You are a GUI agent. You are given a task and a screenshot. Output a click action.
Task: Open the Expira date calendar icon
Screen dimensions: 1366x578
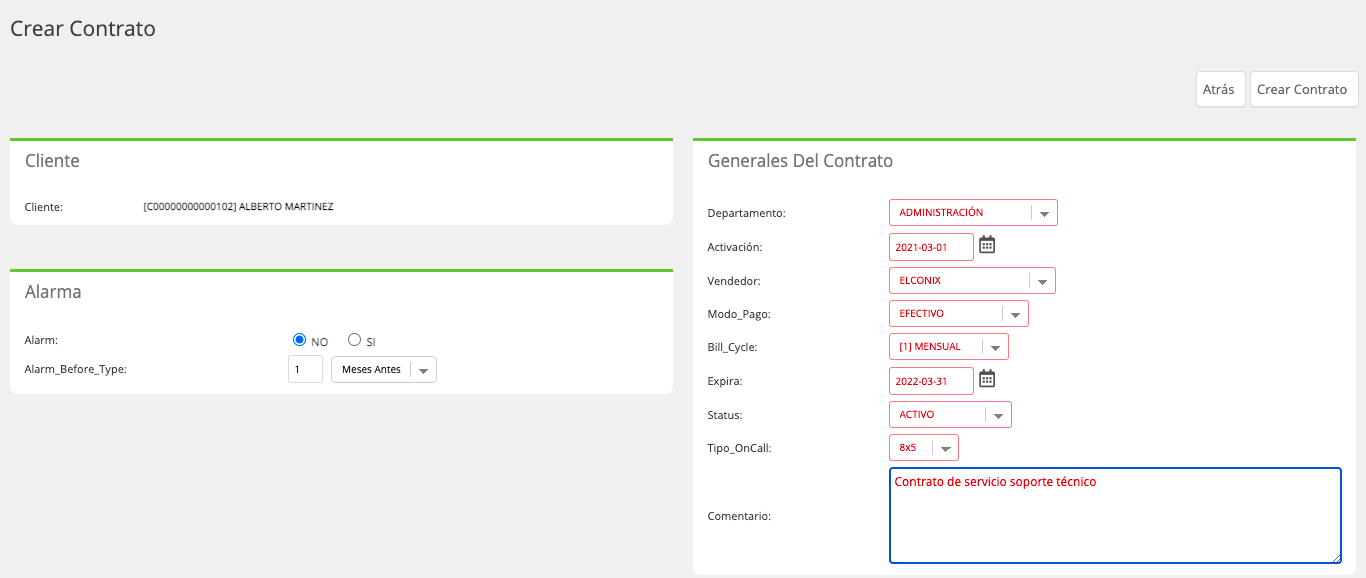pos(987,379)
